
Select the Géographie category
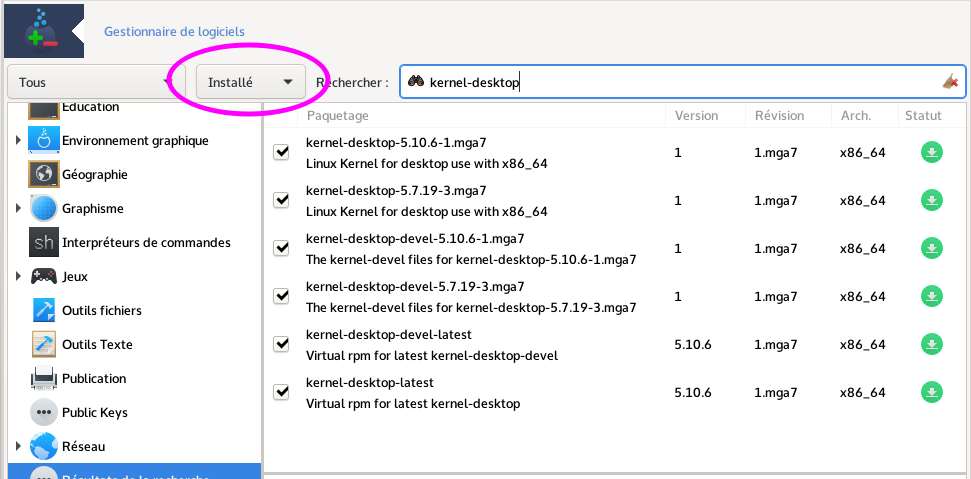95,175
